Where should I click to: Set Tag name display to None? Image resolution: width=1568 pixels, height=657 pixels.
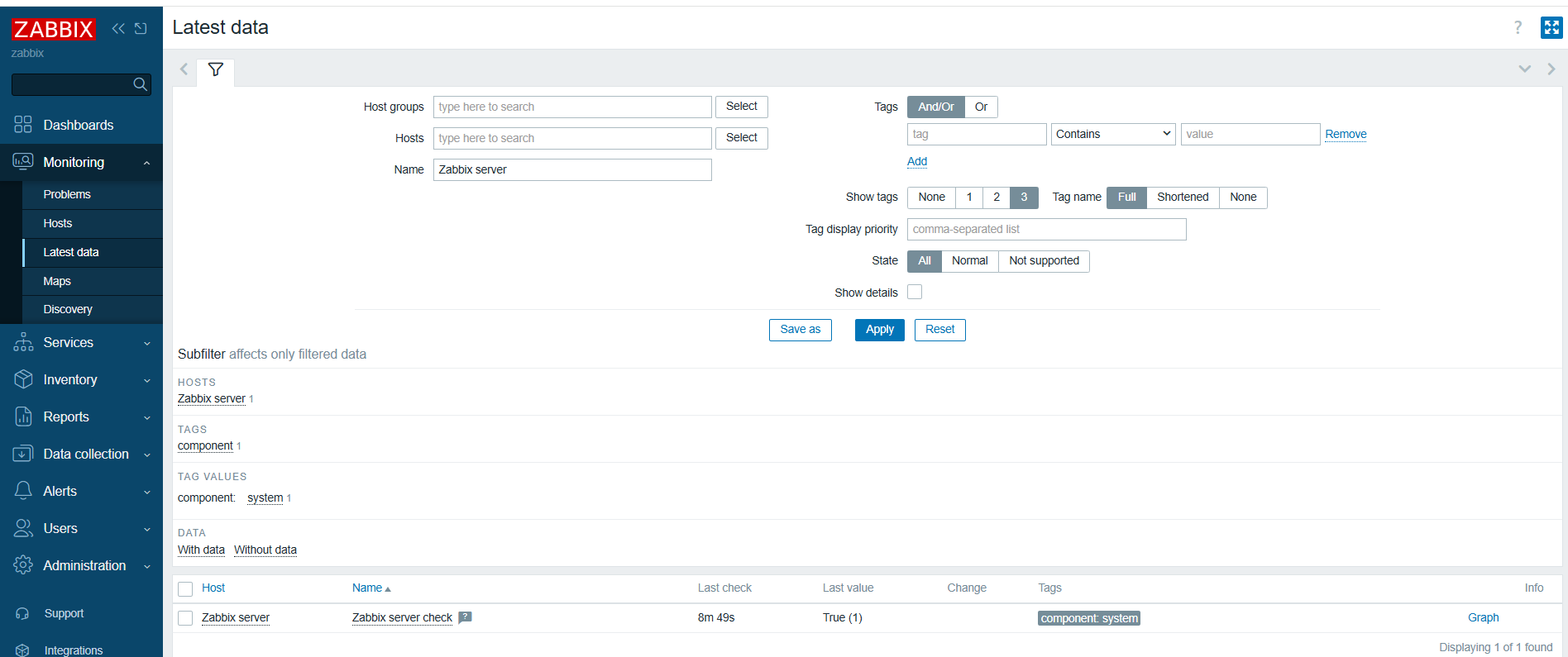tap(1243, 197)
